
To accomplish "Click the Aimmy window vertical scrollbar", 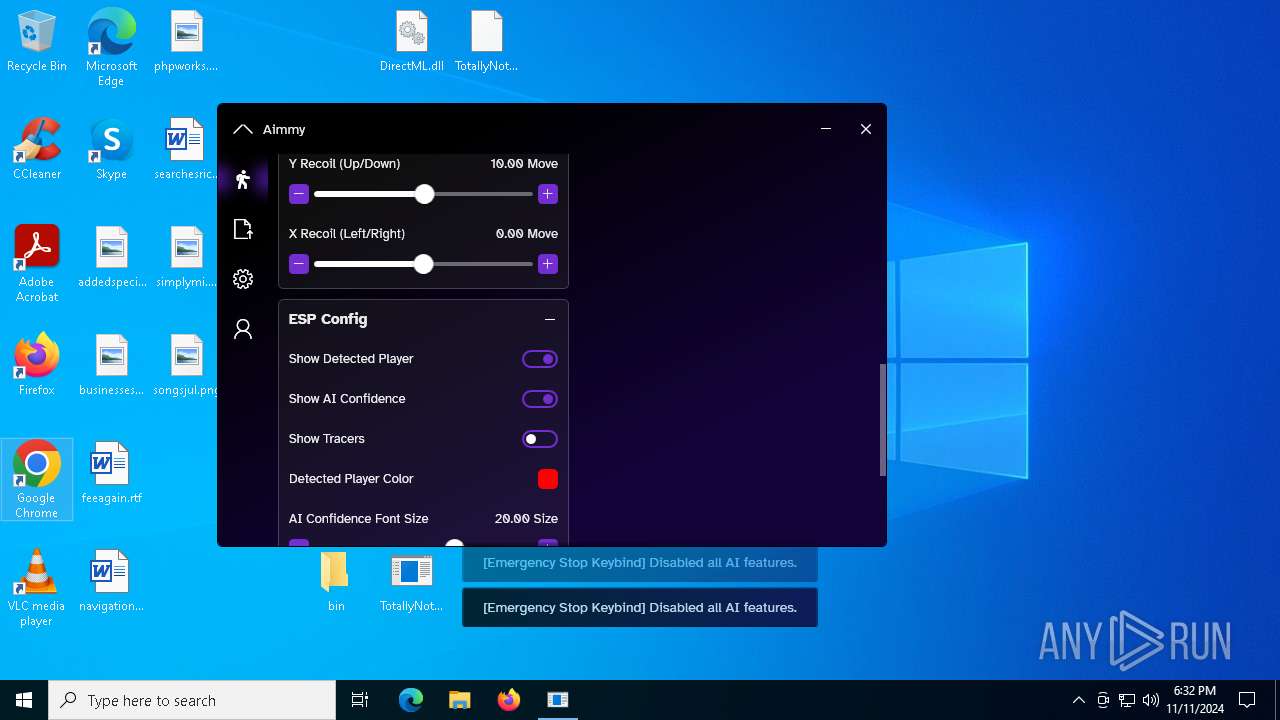I will 882,420.
